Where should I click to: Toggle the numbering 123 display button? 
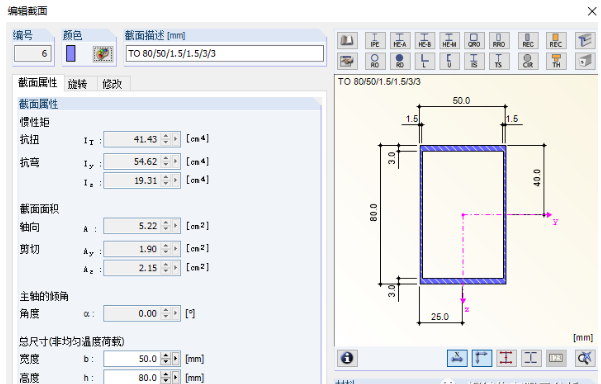(x=555, y=358)
